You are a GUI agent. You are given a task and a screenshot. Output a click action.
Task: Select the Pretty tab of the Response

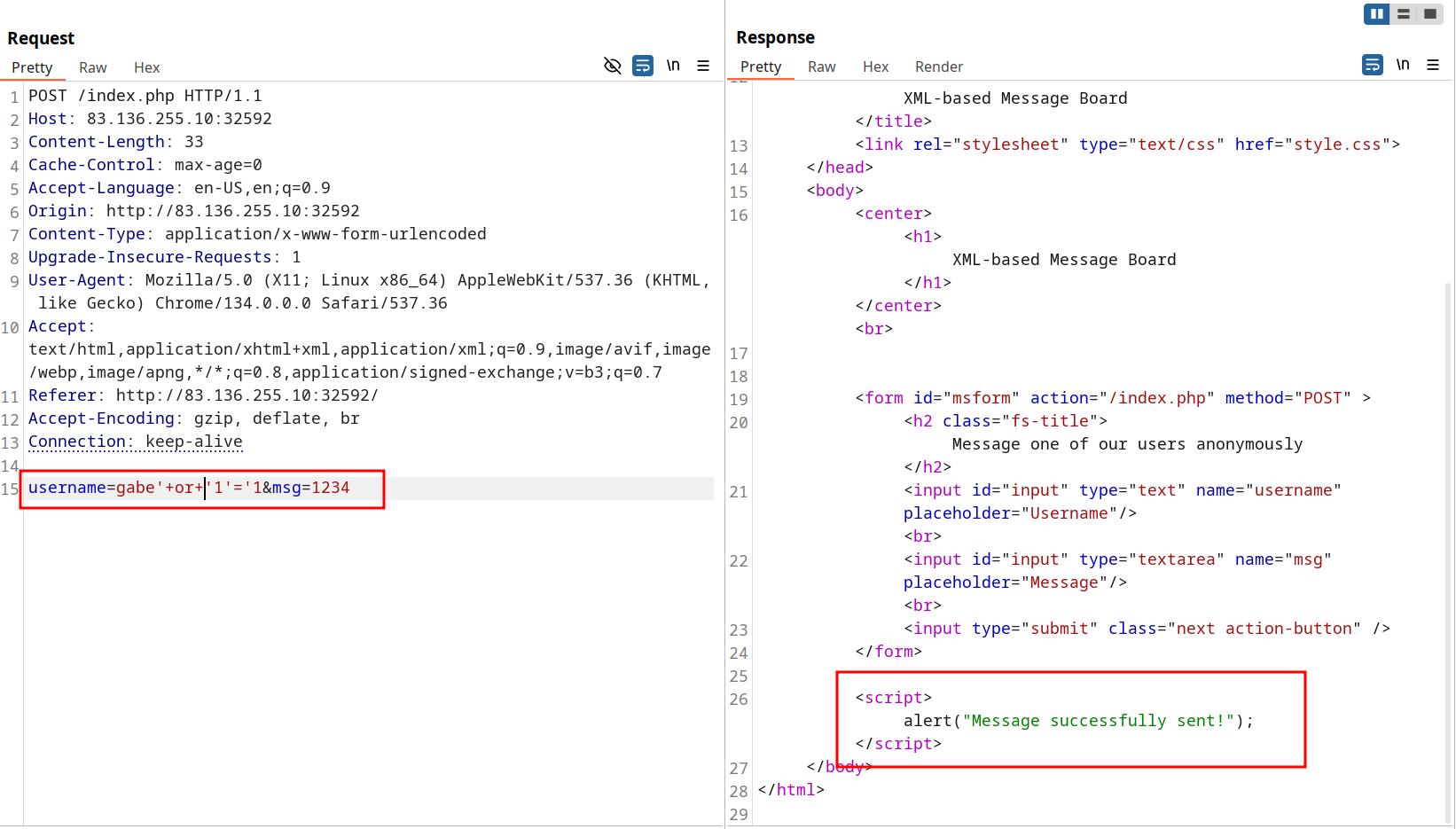tap(761, 66)
